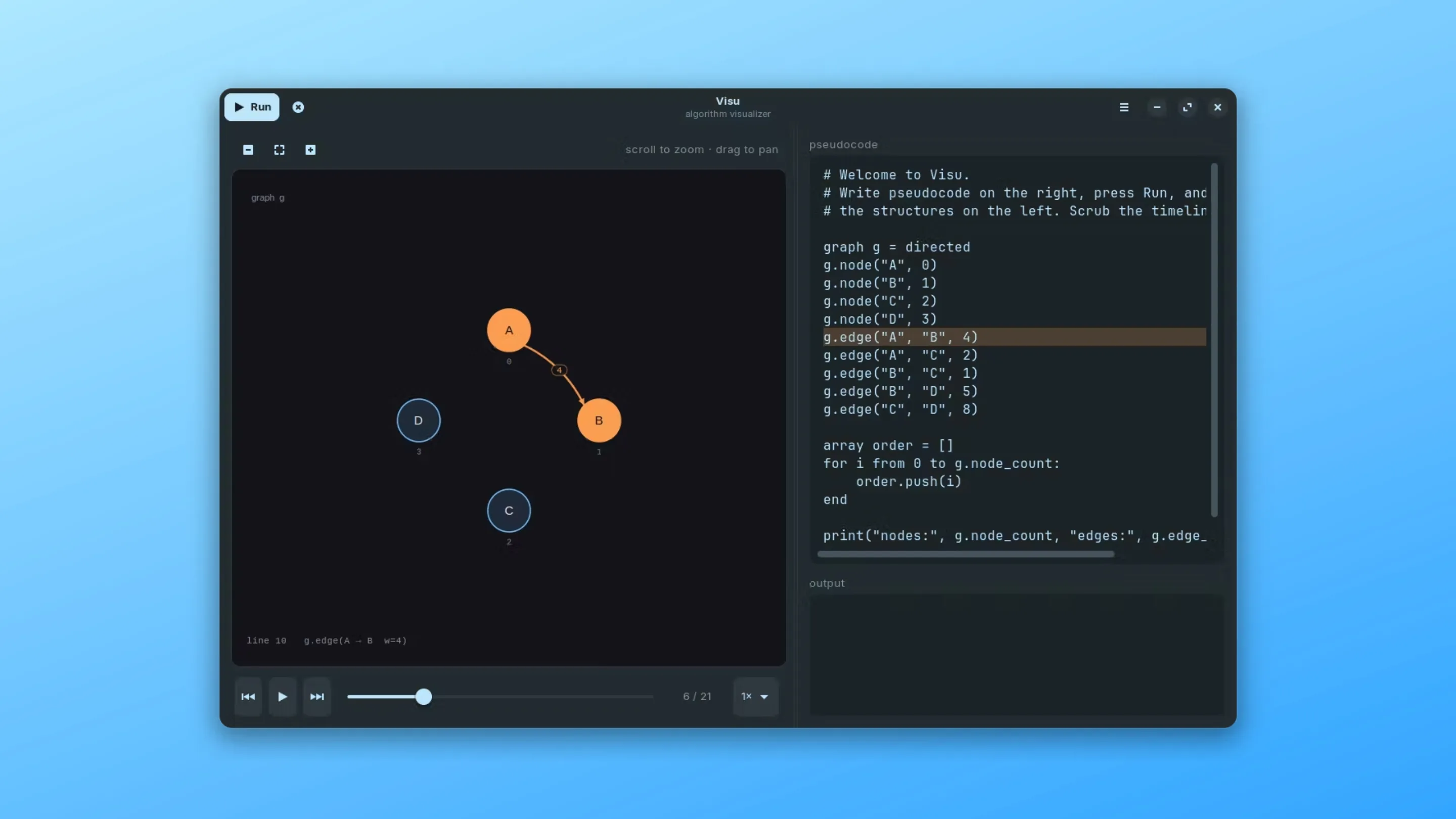Skip to the last timeline step
The width and height of the screenshot is (1456, 819).
click(x=317, y=696)
